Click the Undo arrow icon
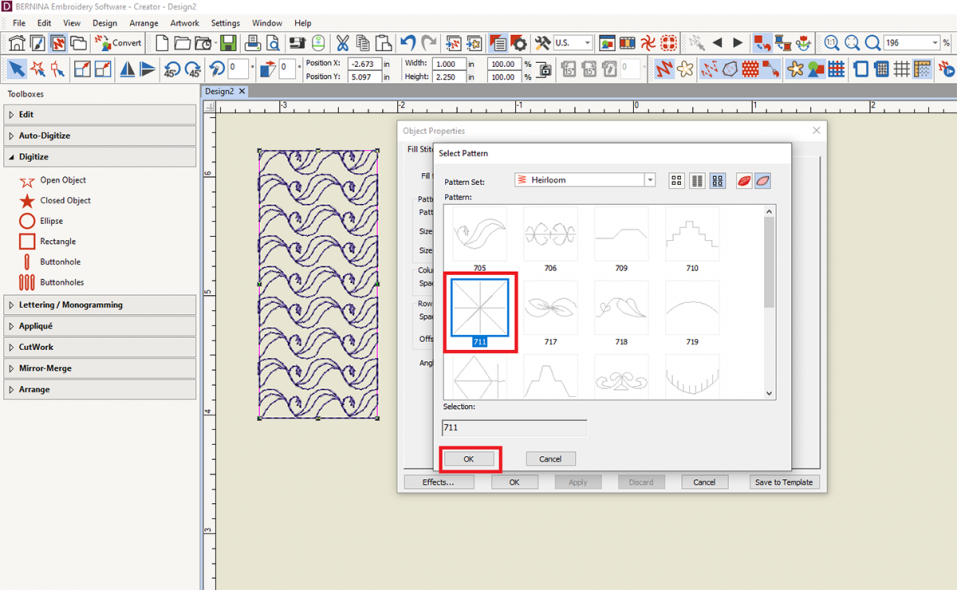Screen dimensions: 957x590 click(407, 44)
